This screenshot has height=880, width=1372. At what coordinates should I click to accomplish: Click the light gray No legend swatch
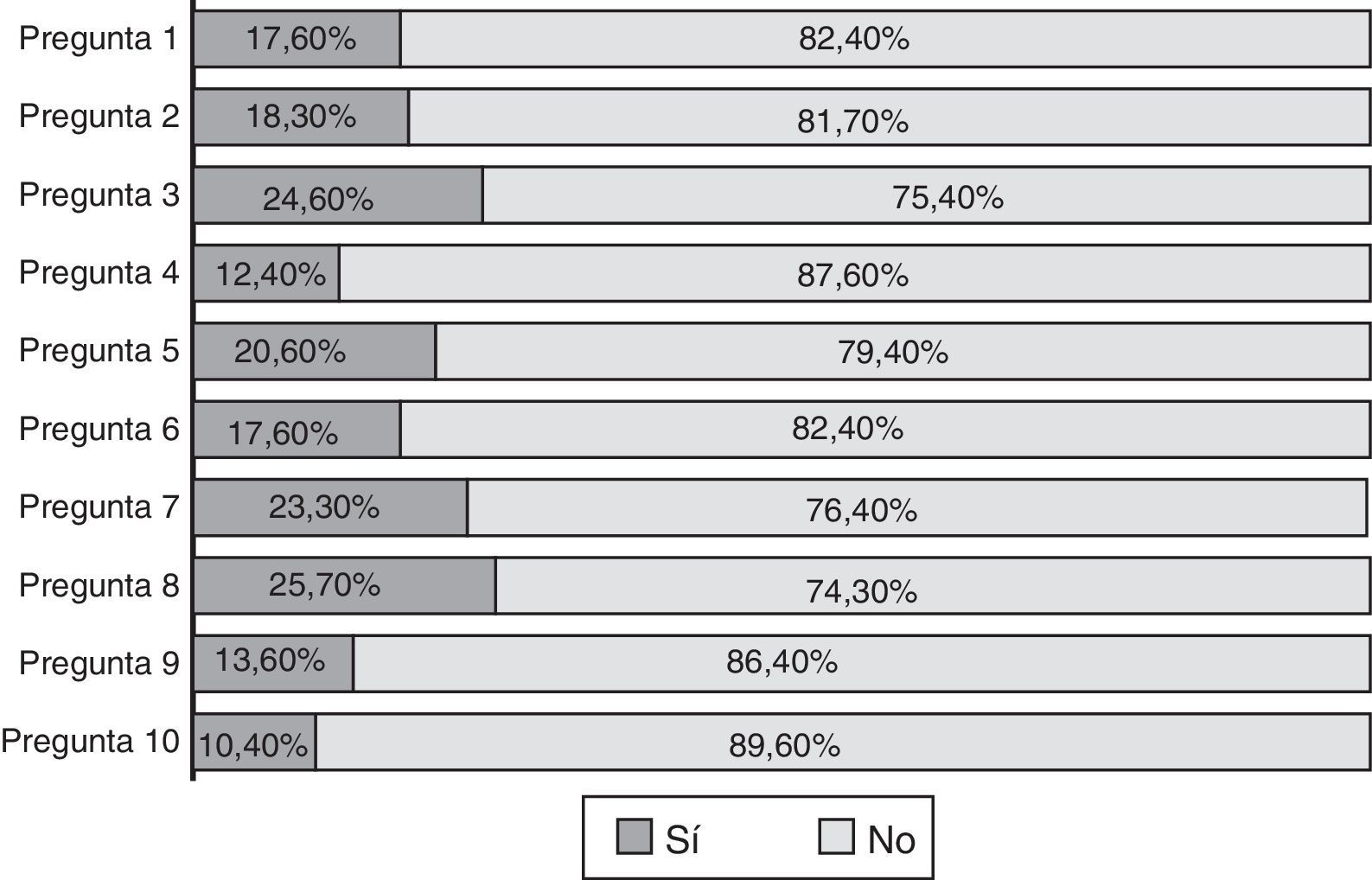(x=836, y=837)
